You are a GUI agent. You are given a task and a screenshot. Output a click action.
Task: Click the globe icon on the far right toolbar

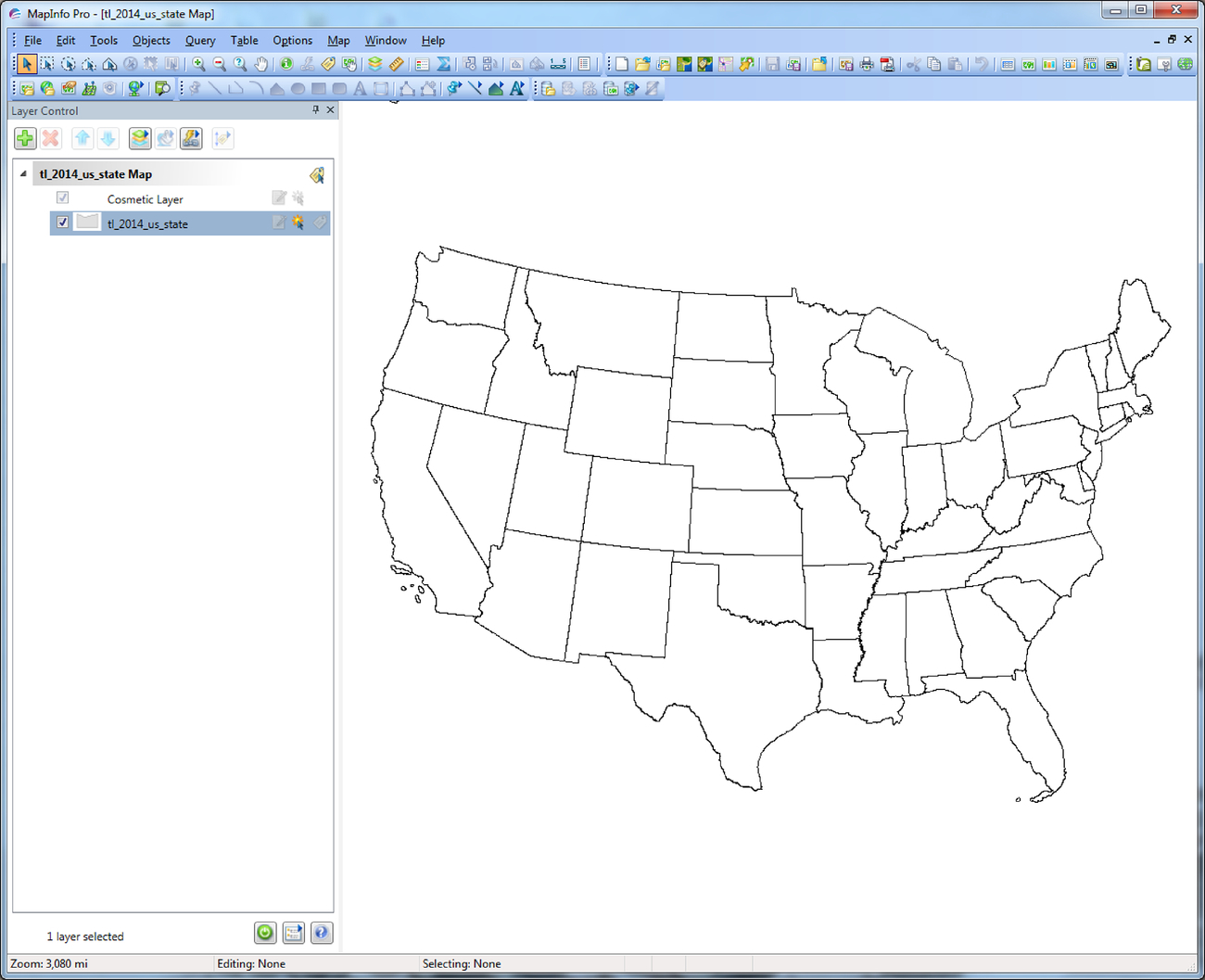pyautogui.click(x=1185, y=64)
